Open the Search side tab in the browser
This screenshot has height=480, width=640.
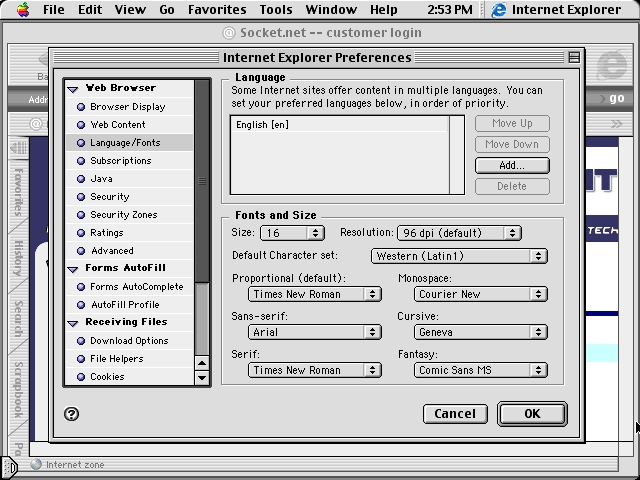point(18,318)
